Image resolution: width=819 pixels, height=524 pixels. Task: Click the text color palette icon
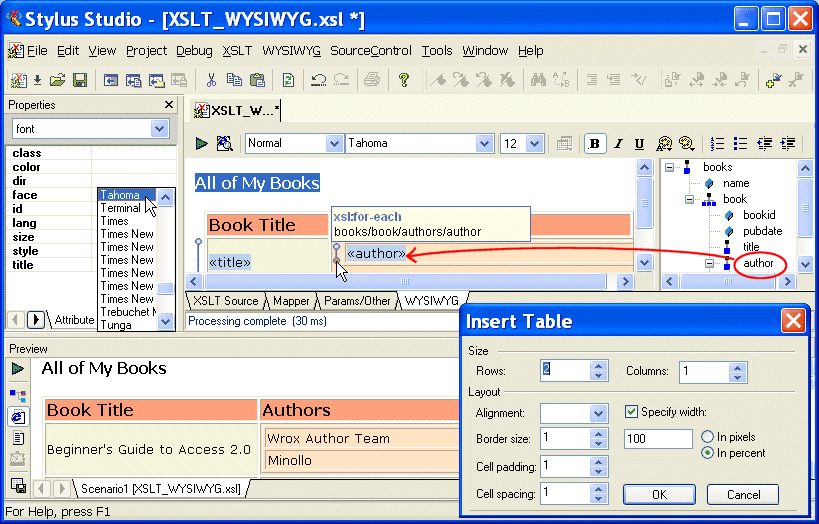click(664, 143)
